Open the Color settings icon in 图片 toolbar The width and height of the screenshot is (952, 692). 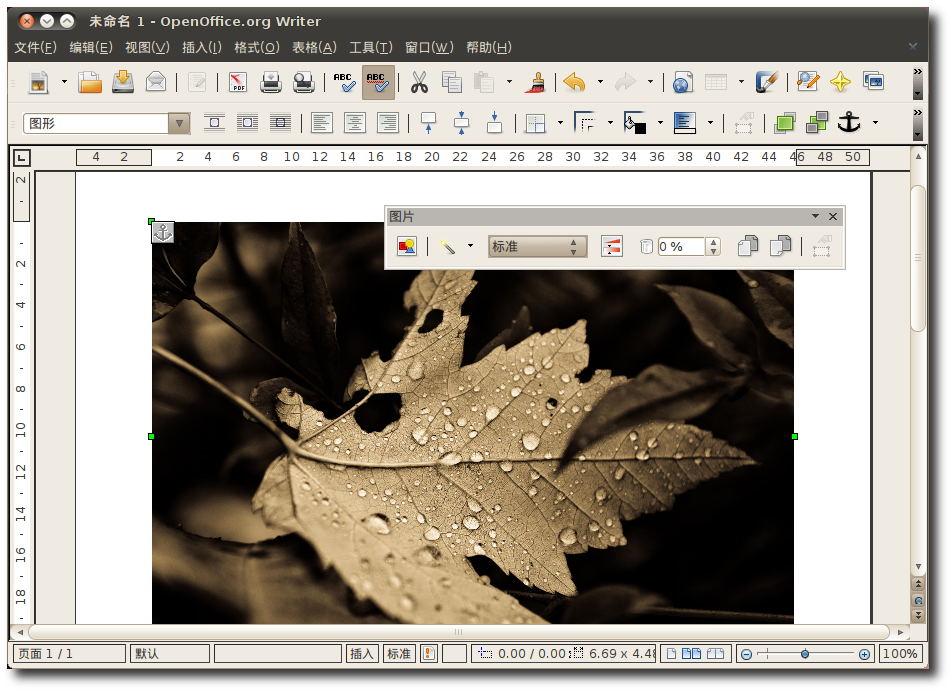coord(611,247)
